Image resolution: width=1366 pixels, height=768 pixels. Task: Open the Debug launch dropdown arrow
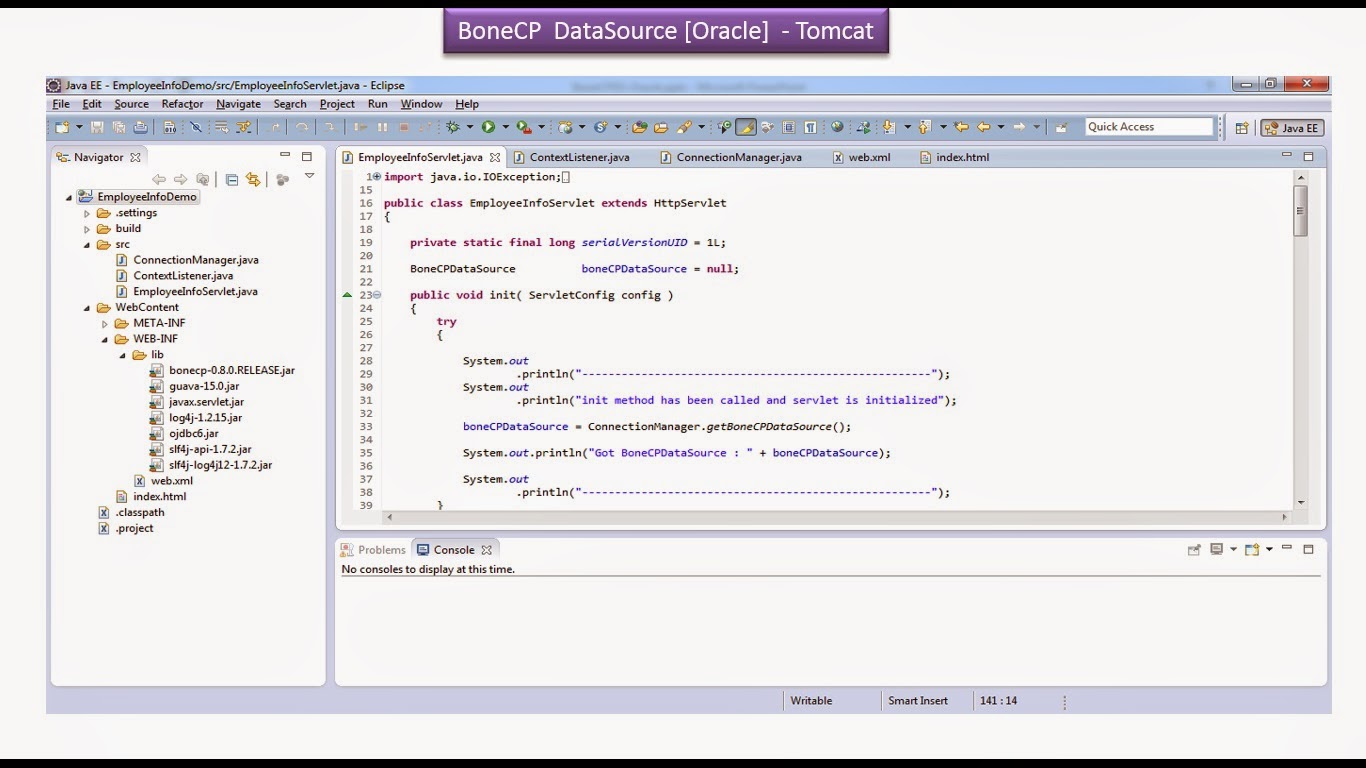tap(469, 127)
